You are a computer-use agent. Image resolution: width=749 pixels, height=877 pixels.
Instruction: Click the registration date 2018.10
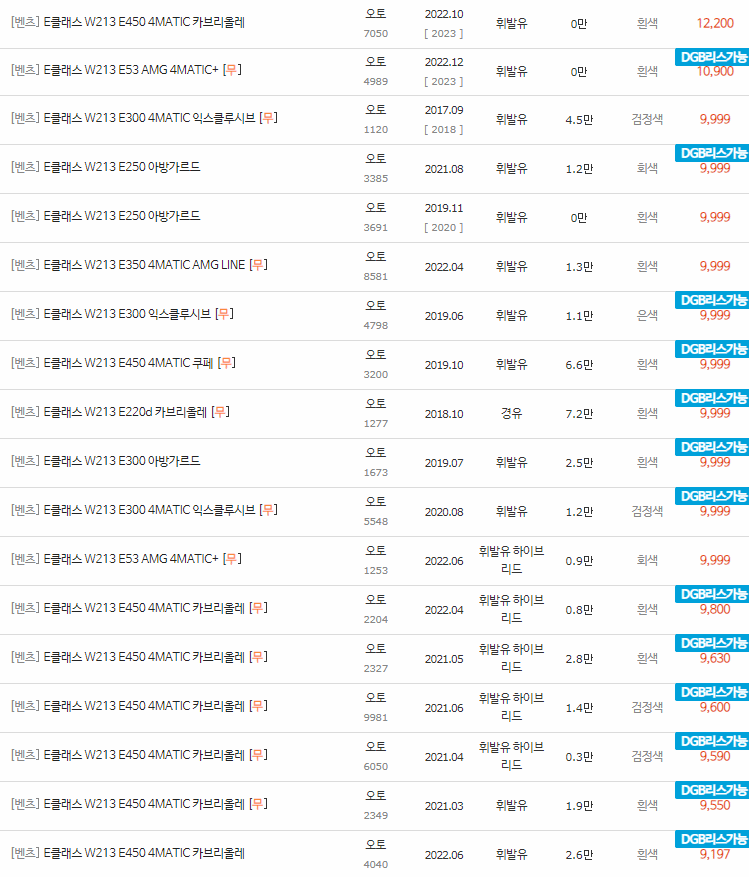(x=444, y=414)
